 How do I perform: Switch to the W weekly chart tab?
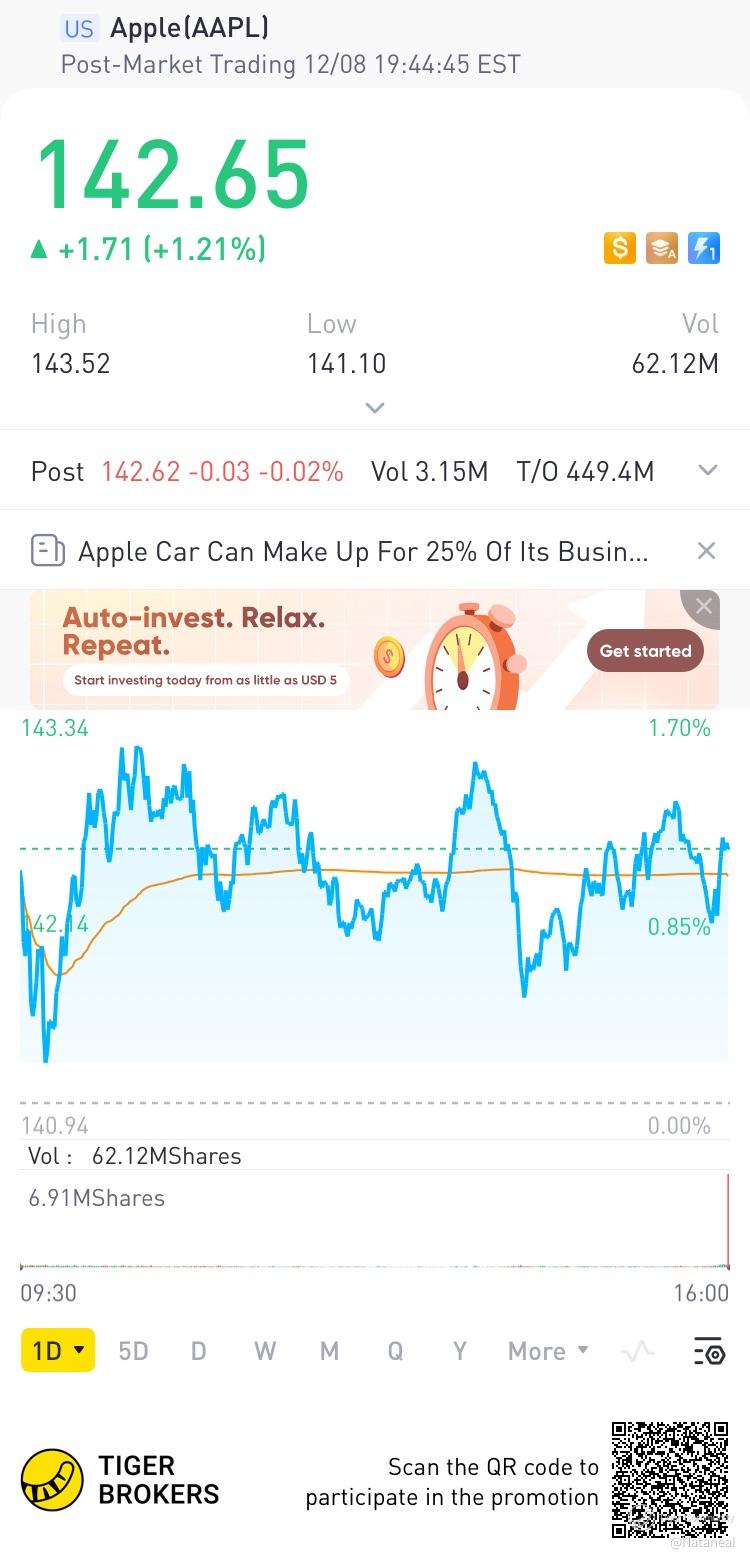264,1351
